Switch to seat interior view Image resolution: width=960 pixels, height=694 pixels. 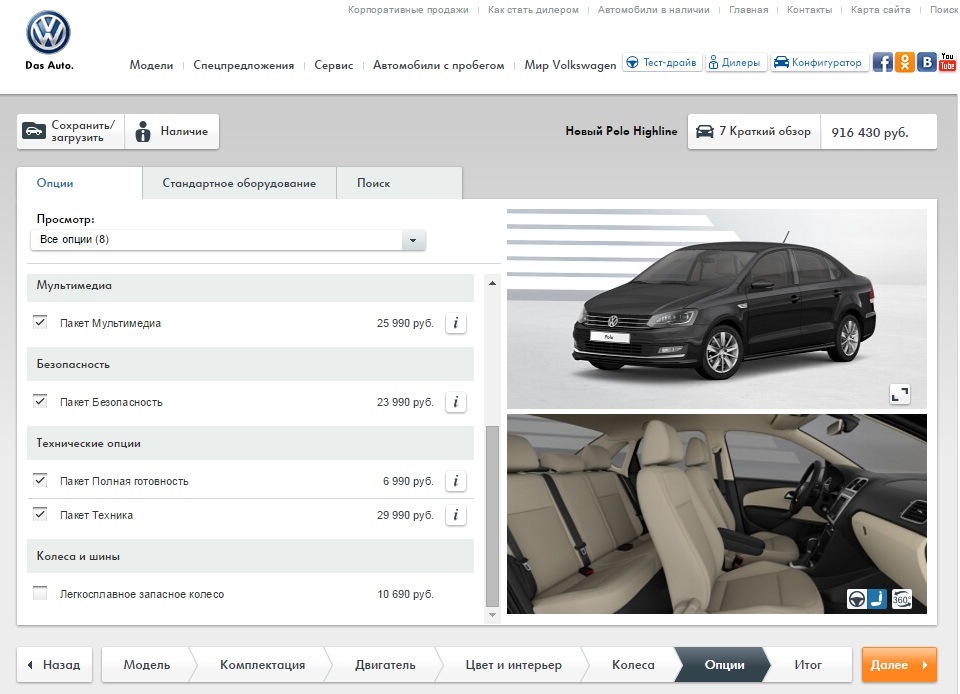pos(878,599)
